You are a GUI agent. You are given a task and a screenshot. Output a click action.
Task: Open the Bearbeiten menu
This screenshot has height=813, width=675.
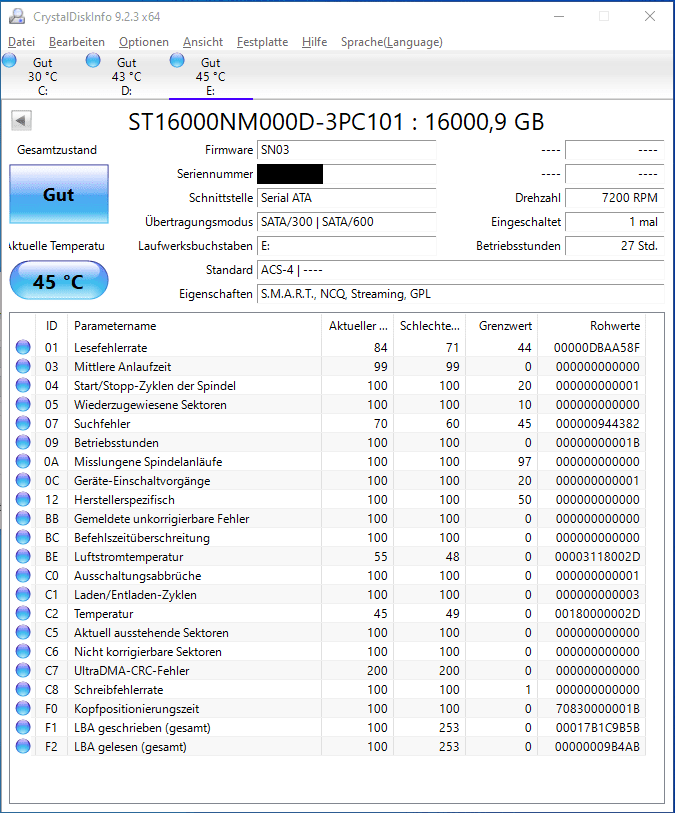pyautogui.click(x=77, y=42)
